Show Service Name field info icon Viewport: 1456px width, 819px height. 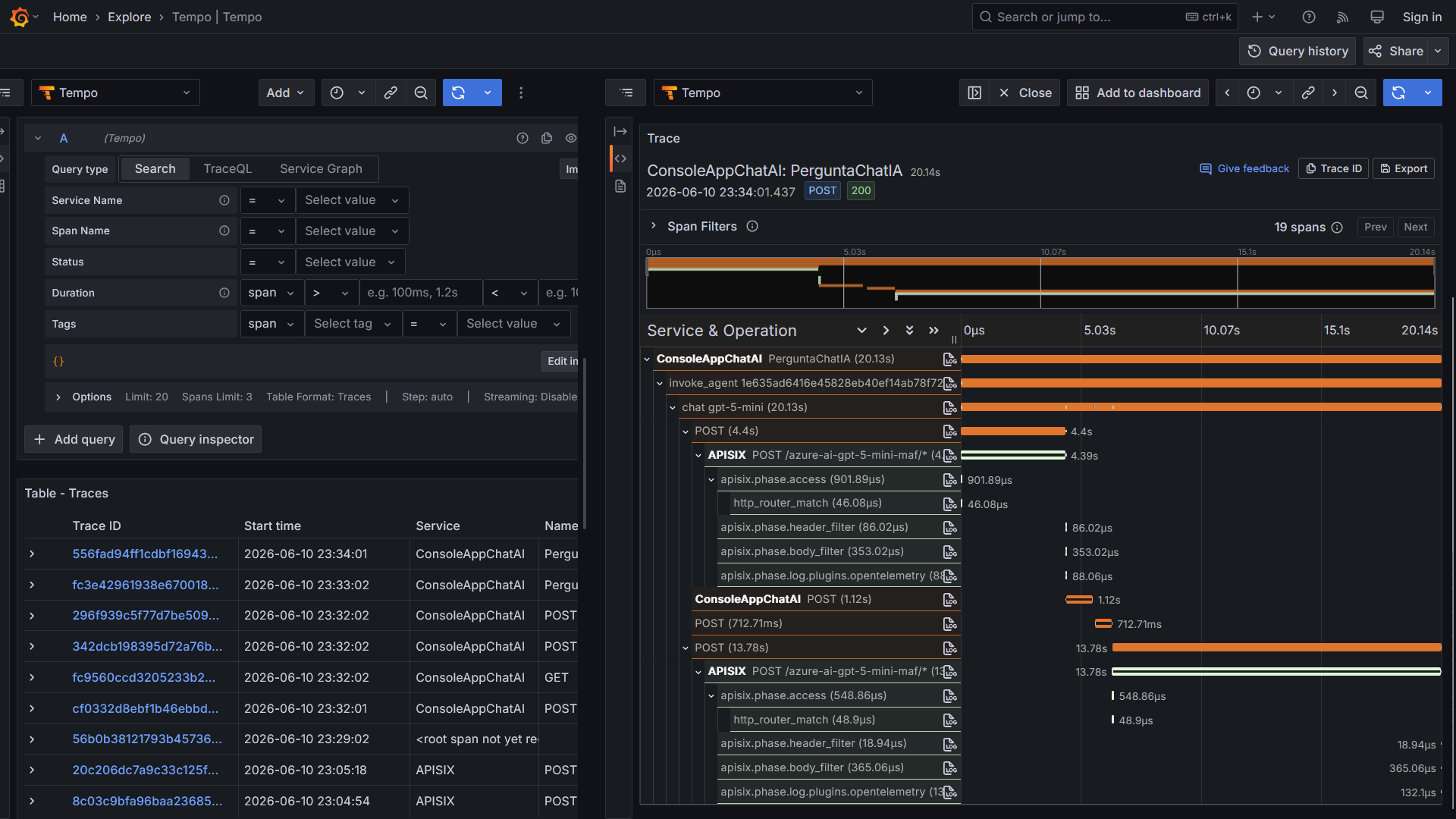tap(224, 200)
